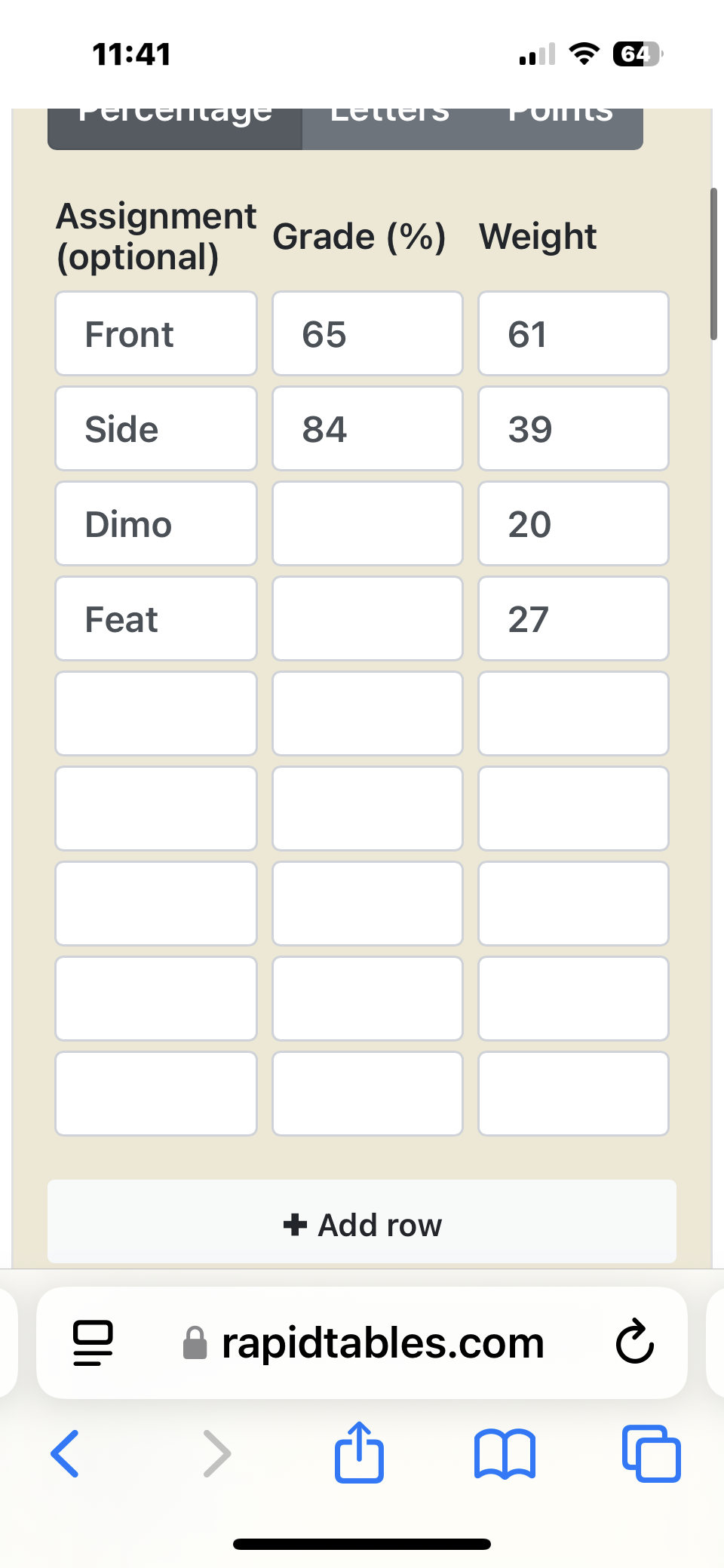Select the empty grade field for Dimo
724x1568 pixels.
(367, 523)
